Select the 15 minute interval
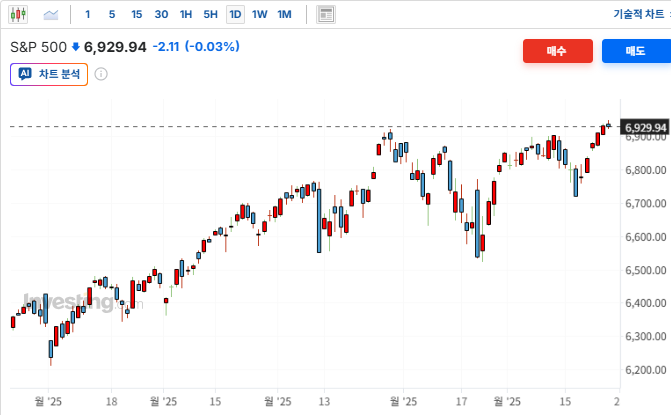The width and height of the screenshot is (671, 415). (x=137, y=15)
